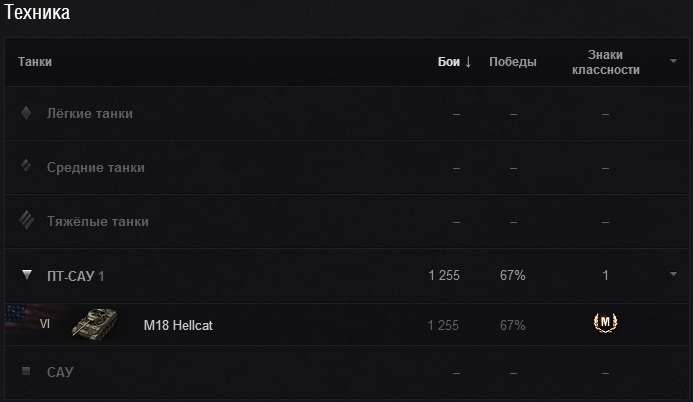693x402 pixels.
Task: Expand the Тяжёлые танки row
Action: click(x=98, y=221)
